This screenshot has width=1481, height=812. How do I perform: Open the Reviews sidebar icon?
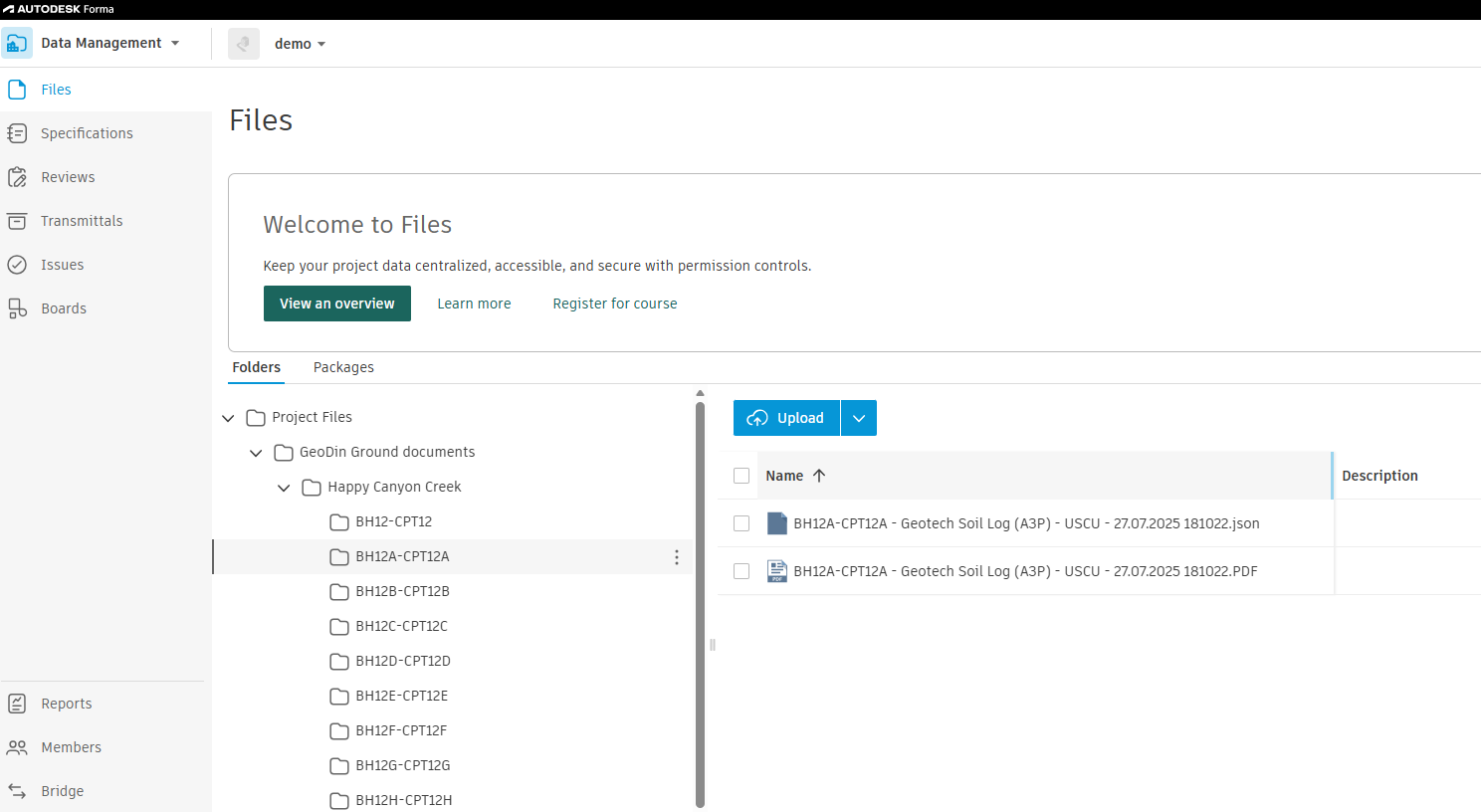click(17, 177)
